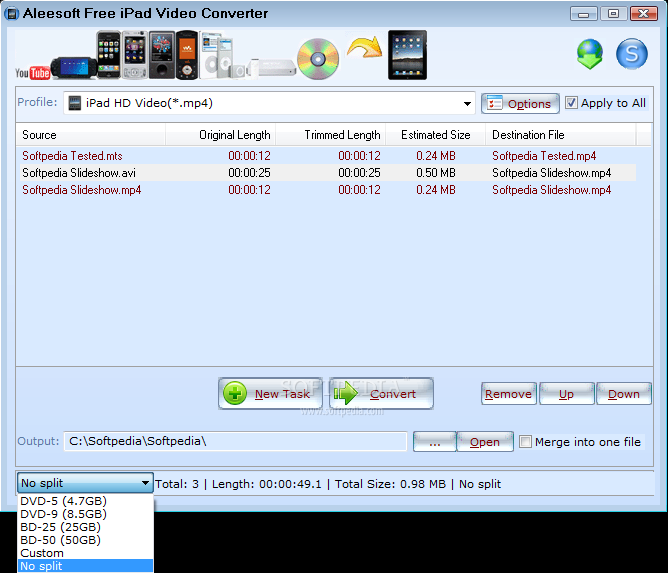Choose No split in dropdown list
Screen dimensions: 668x573
click(85, 566)
